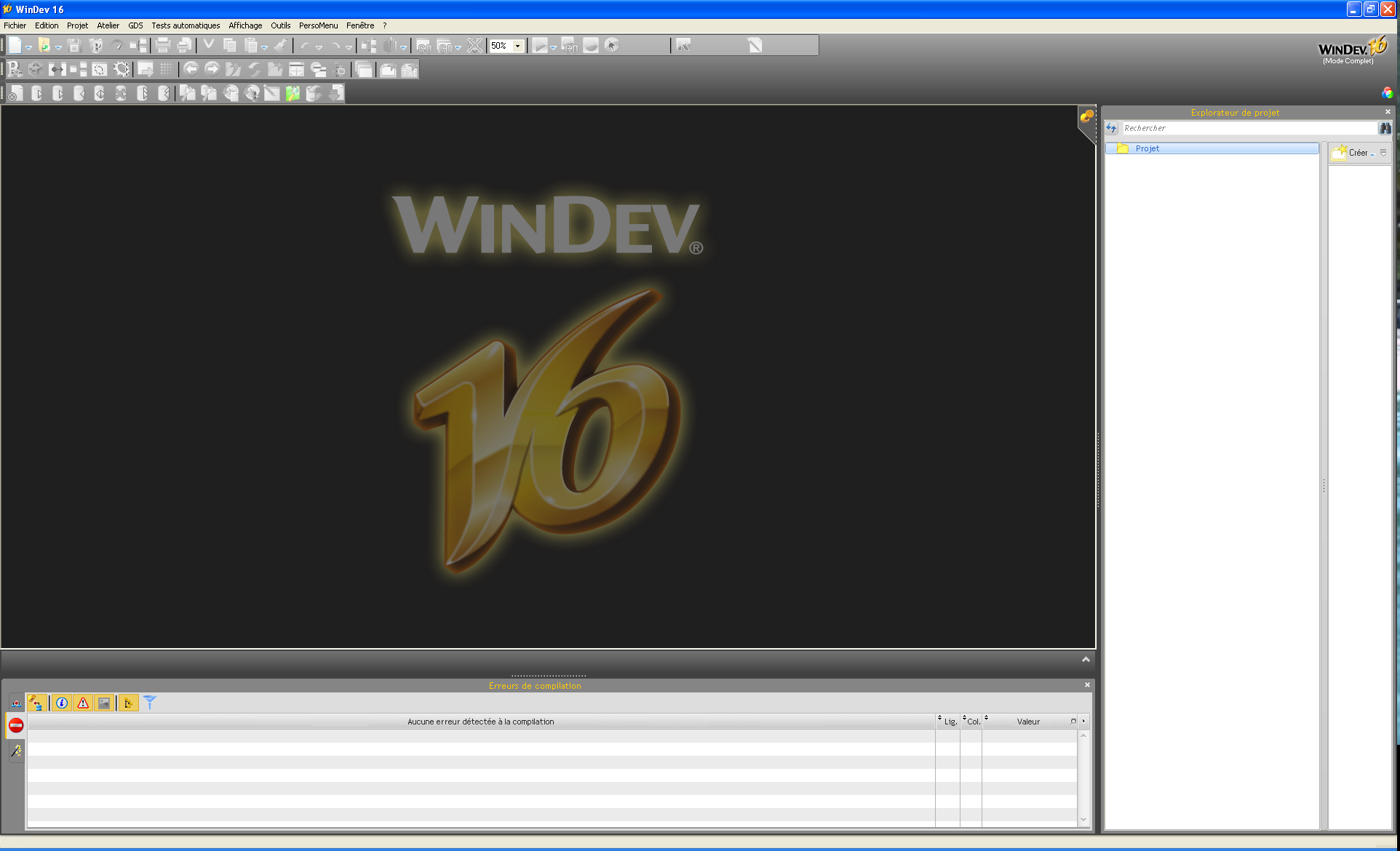Viewport: 1400px width, 851px height.
Task: Click the blue sync arrows icon in explorer
Action: [x=1111, y=128]
